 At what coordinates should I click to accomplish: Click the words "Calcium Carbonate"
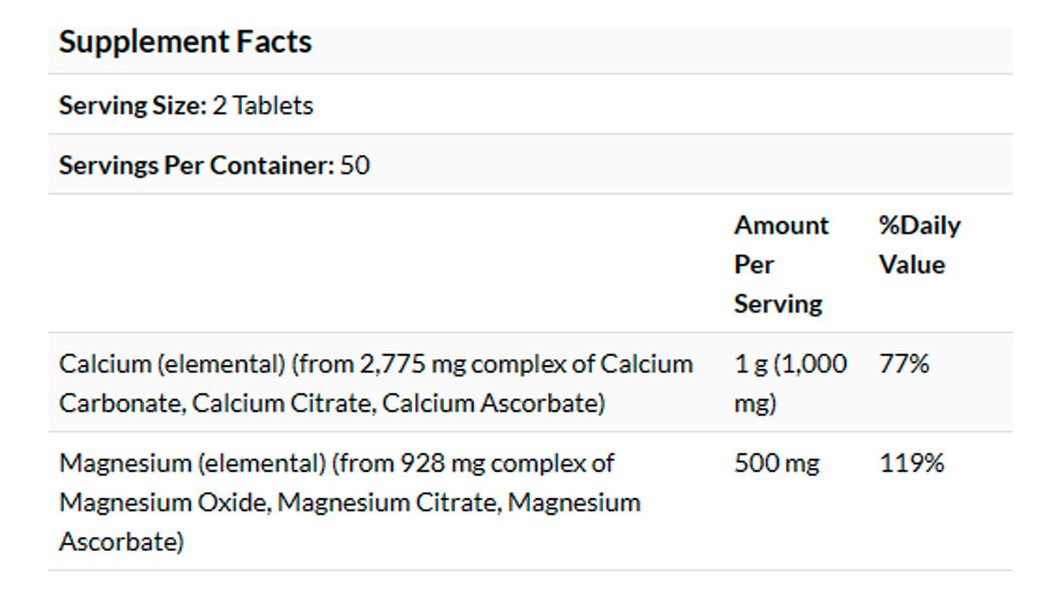pos(120,403)
